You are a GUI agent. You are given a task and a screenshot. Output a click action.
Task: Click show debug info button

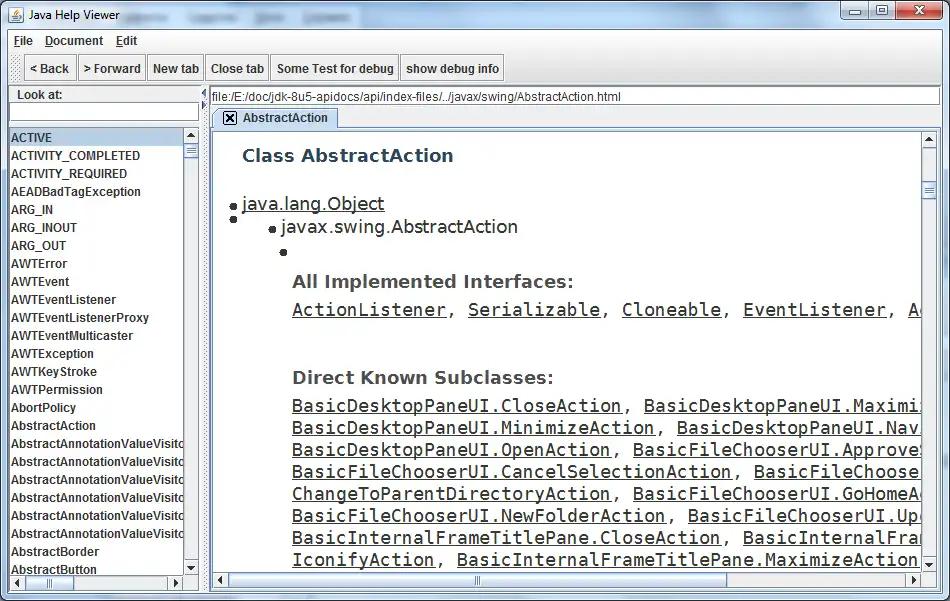point(453,68)
